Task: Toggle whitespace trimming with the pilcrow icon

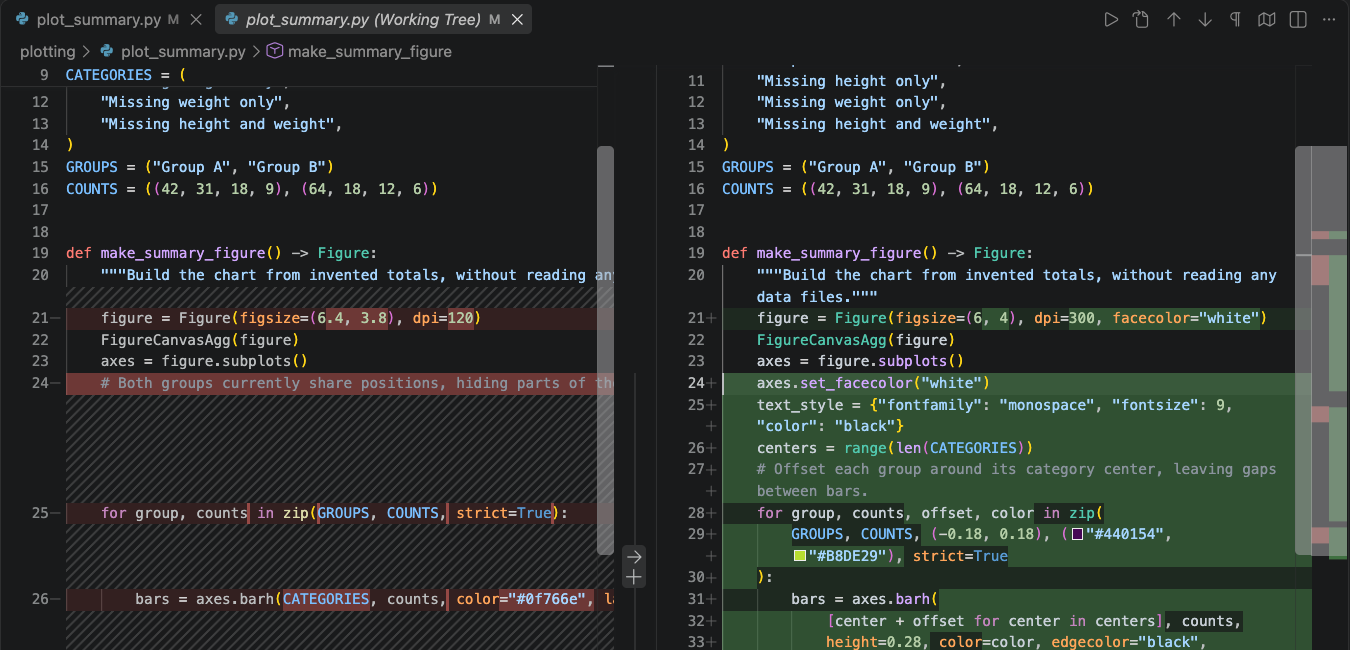Action: pos(1235,20)
